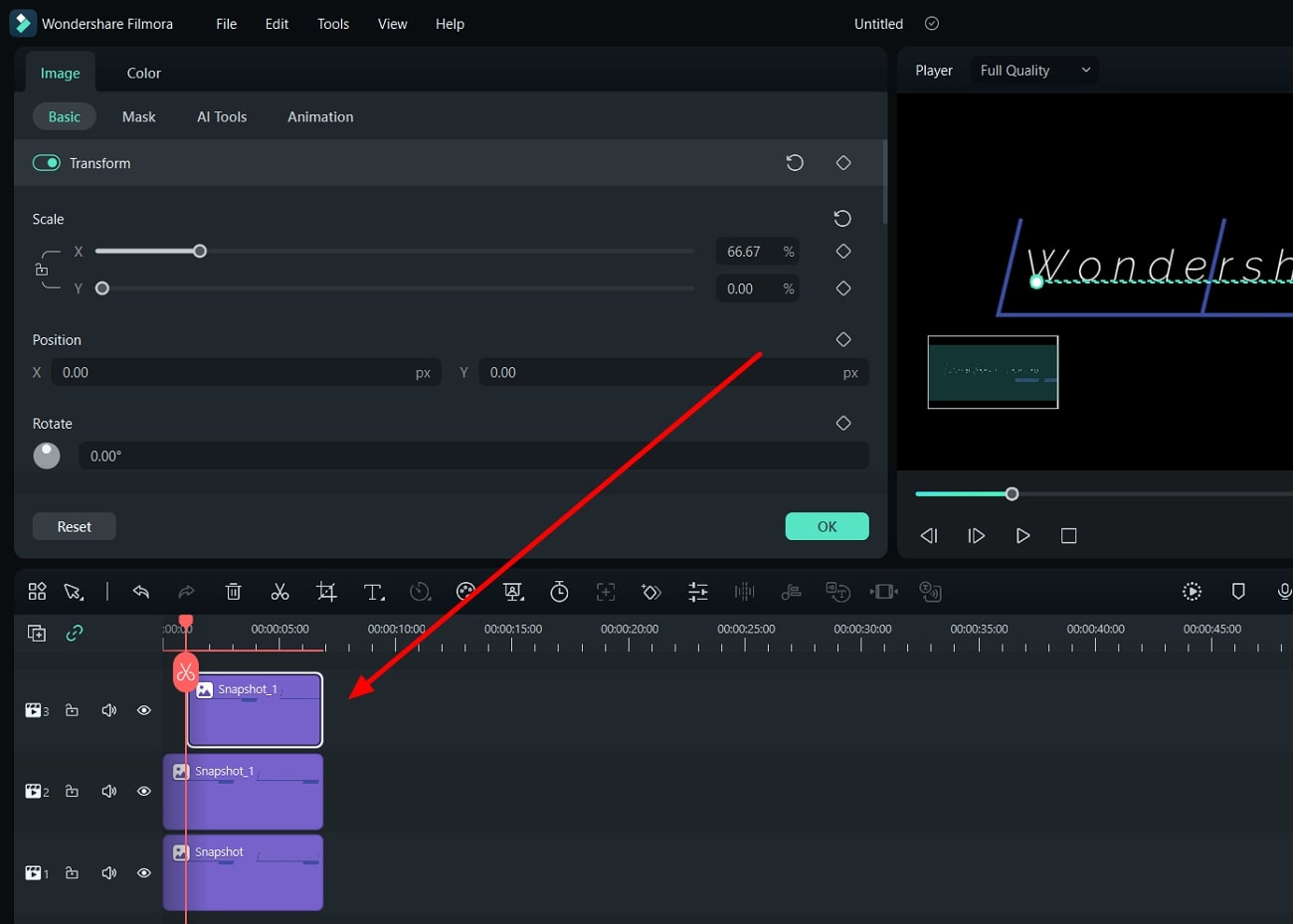This screenshot has height=924, width=1293.
Task: Open the File menu
Action: (227, 24)
